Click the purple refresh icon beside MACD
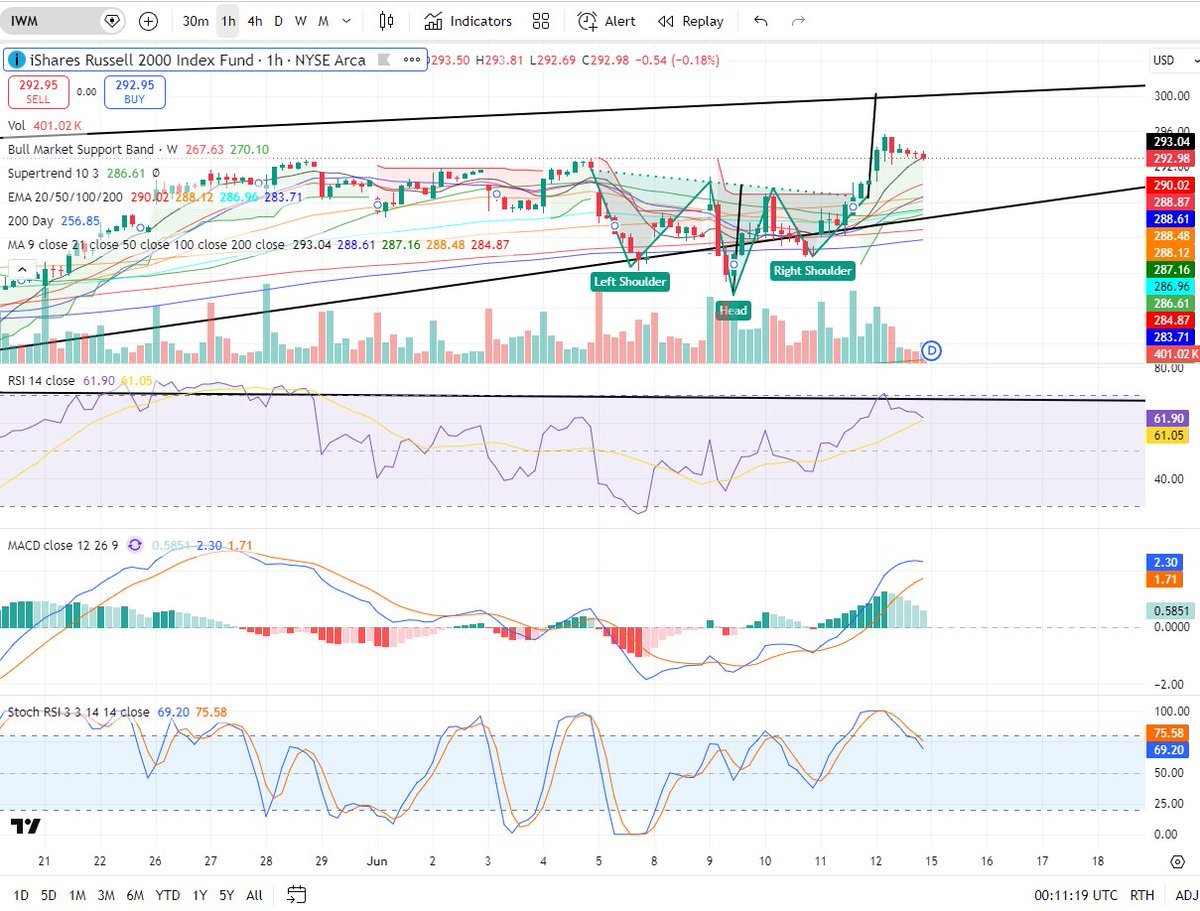Viewport: 1200px width, 911px height. 136,545
